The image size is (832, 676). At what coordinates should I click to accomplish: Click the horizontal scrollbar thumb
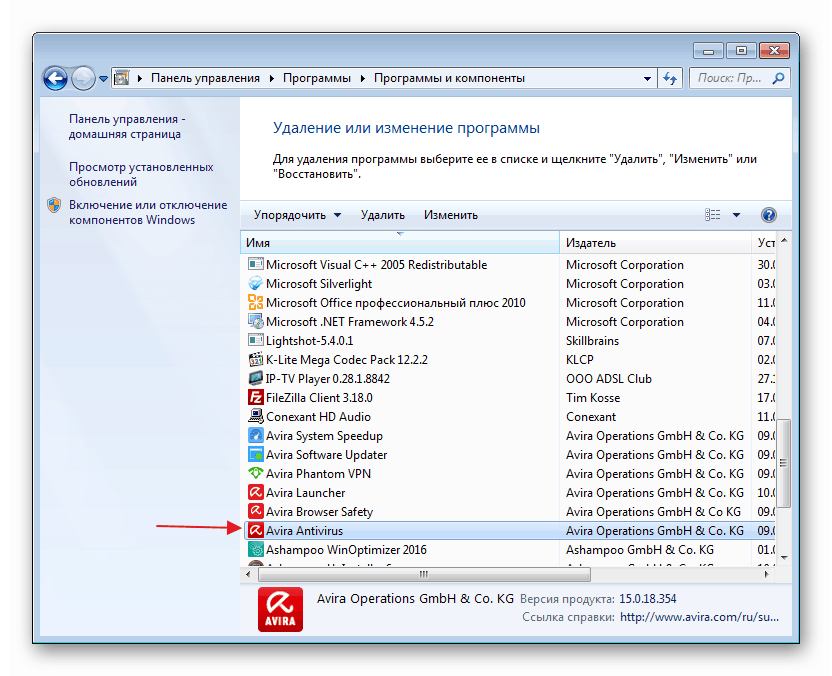pos(424,574)
